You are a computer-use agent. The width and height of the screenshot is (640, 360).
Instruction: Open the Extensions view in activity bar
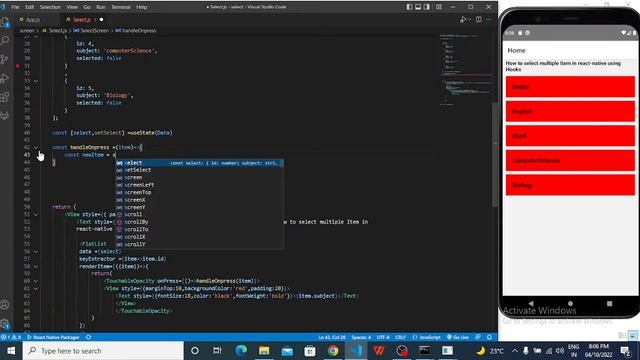pyautogui.click(x=5, y=97)
